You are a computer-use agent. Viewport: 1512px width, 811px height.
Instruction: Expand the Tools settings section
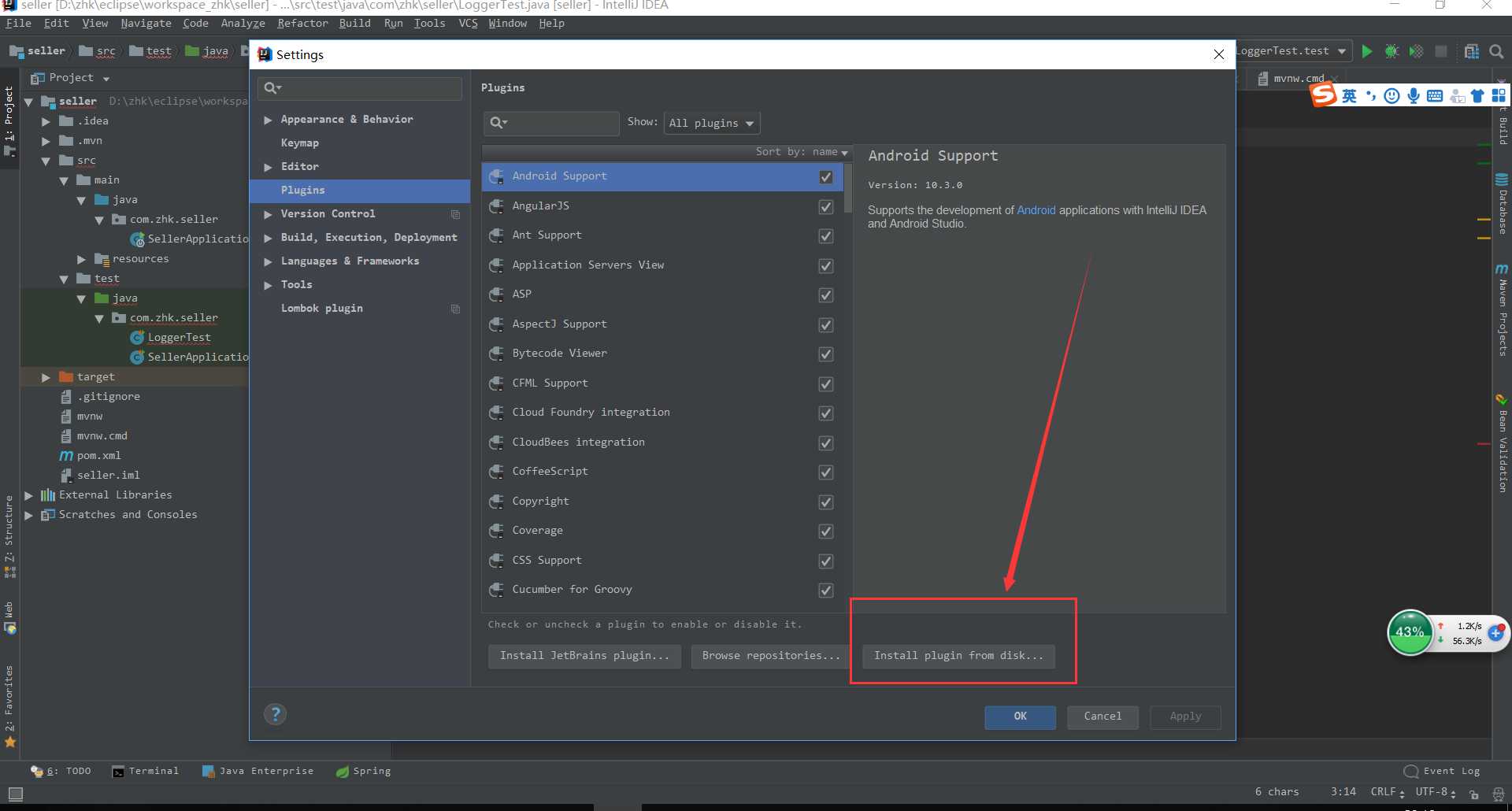(268, 285)
